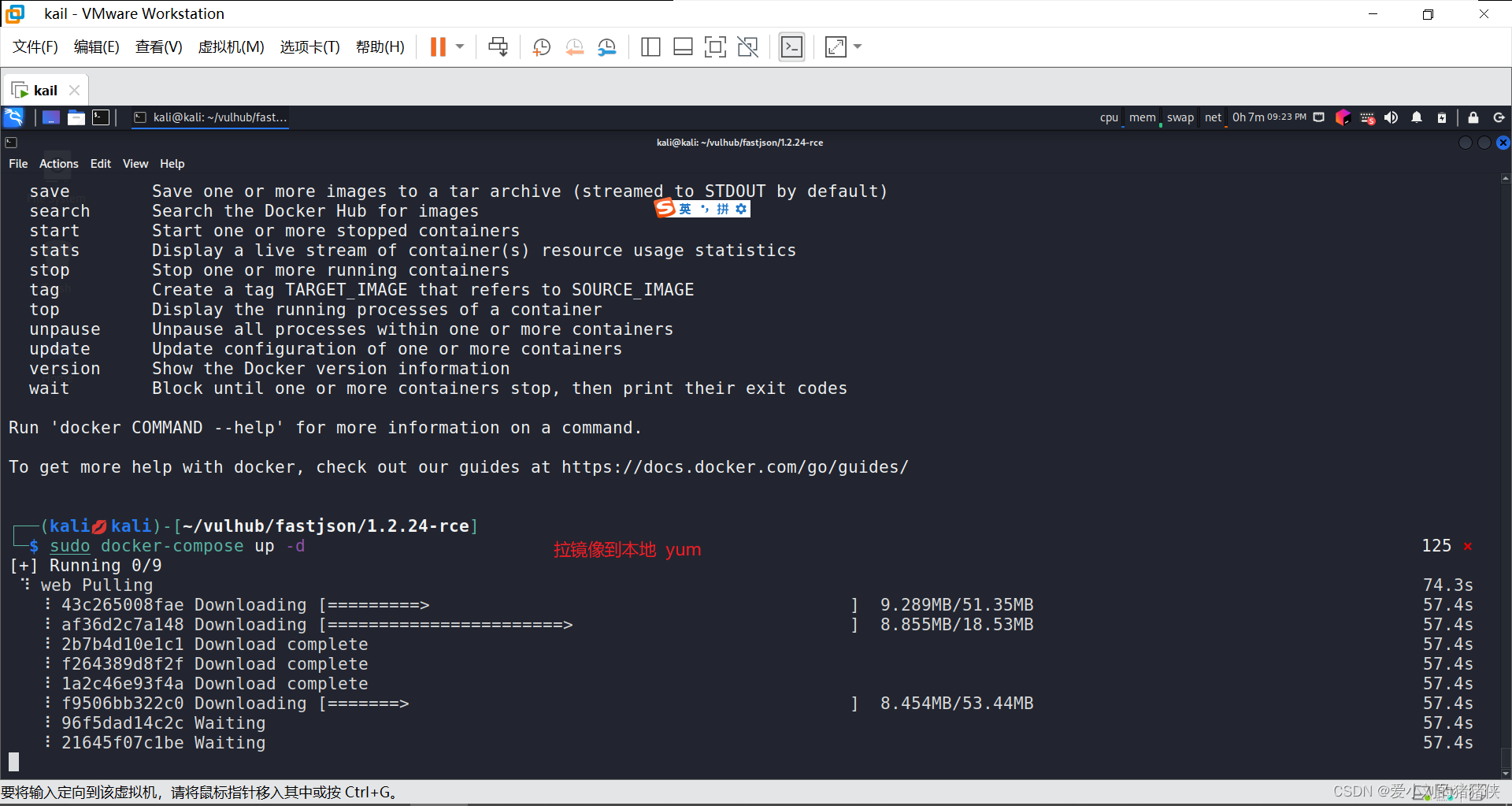Image resolution: width=1512 pixels, height=806 pixels.
Task: Click the sudo docker-compose up -d command text
Action: 177,546
